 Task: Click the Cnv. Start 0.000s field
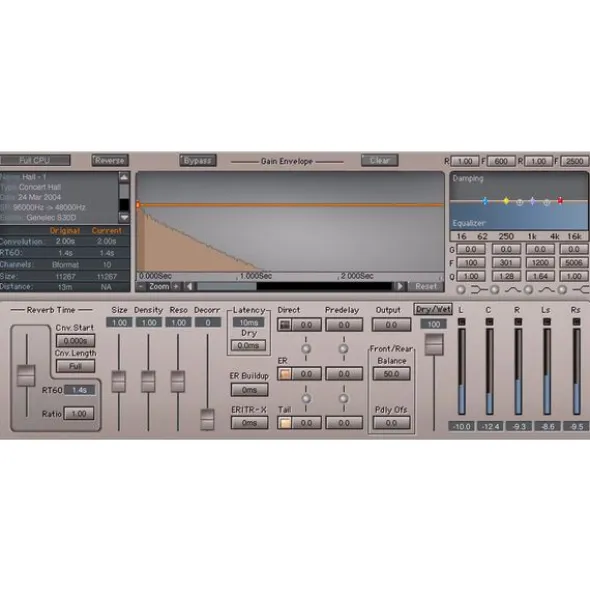pyautogui.click(x=75, y=341)
